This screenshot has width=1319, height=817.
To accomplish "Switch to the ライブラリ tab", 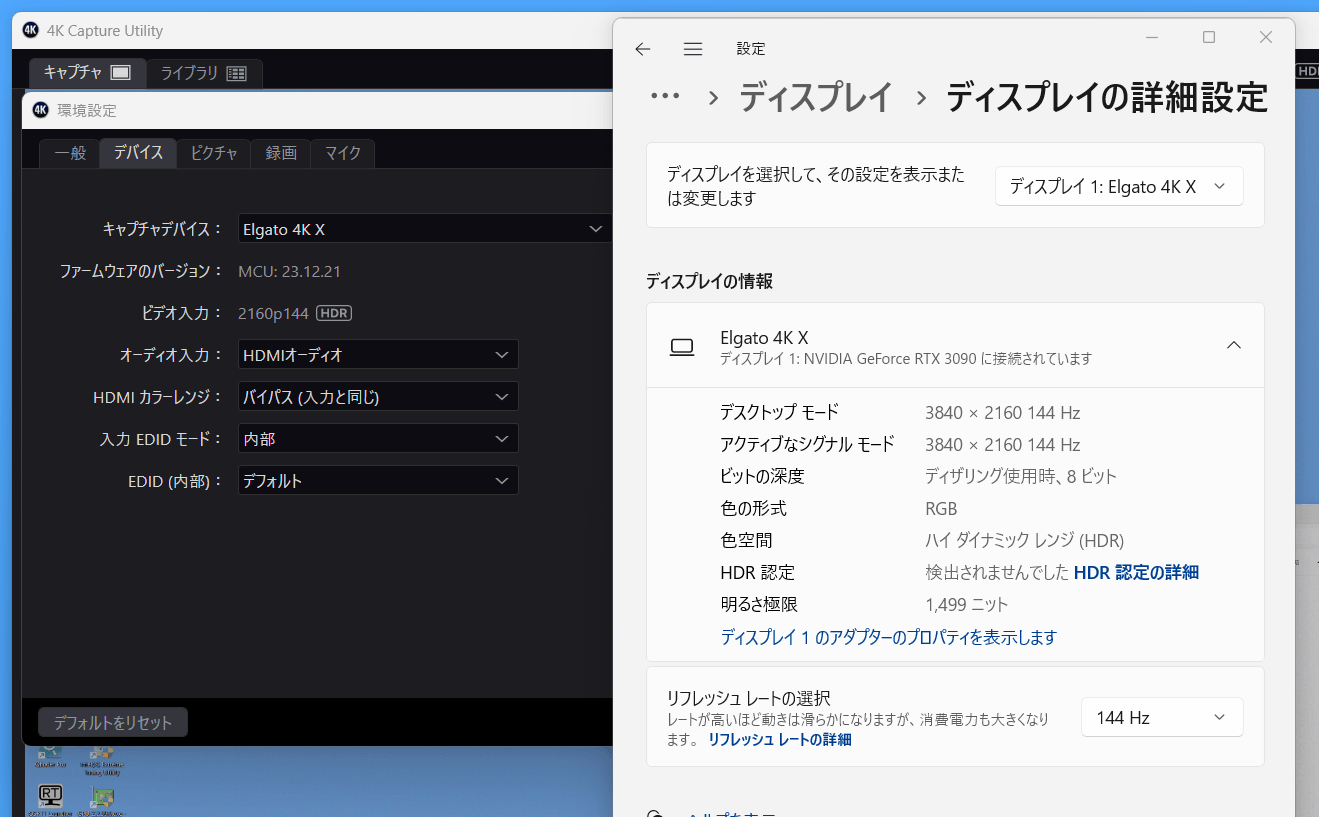I will point(204,73).
